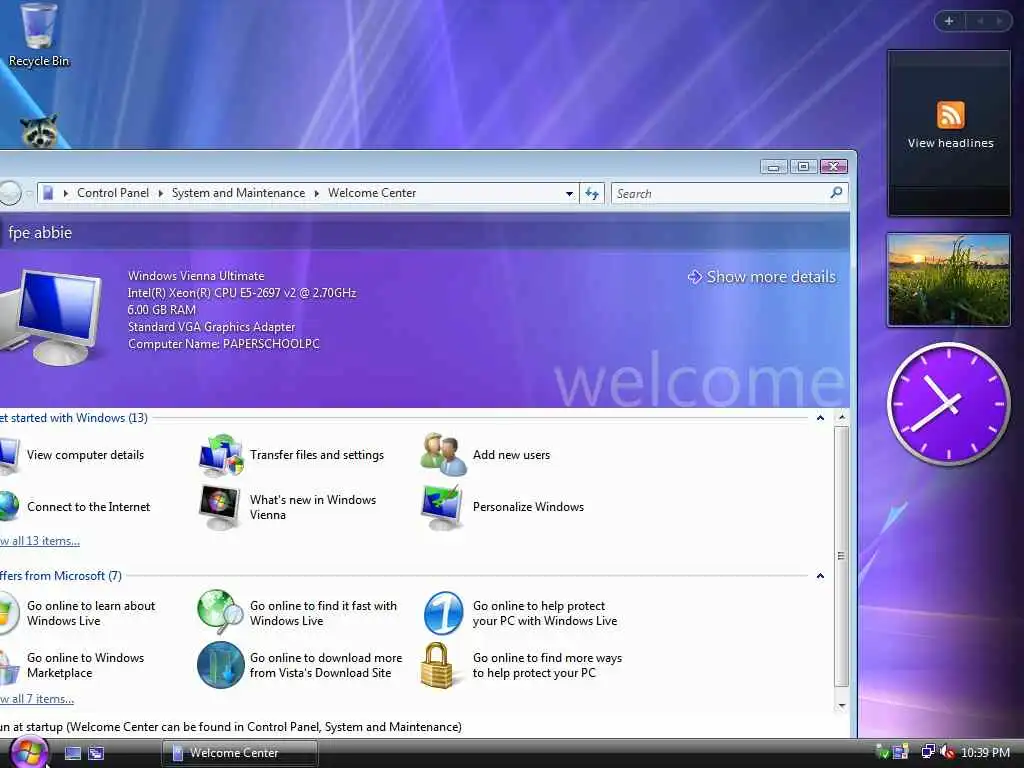This screenshot has height=768, width=1024.
Task: Click Show Desktop quick launch icon
Action: [x=72, y=753]
